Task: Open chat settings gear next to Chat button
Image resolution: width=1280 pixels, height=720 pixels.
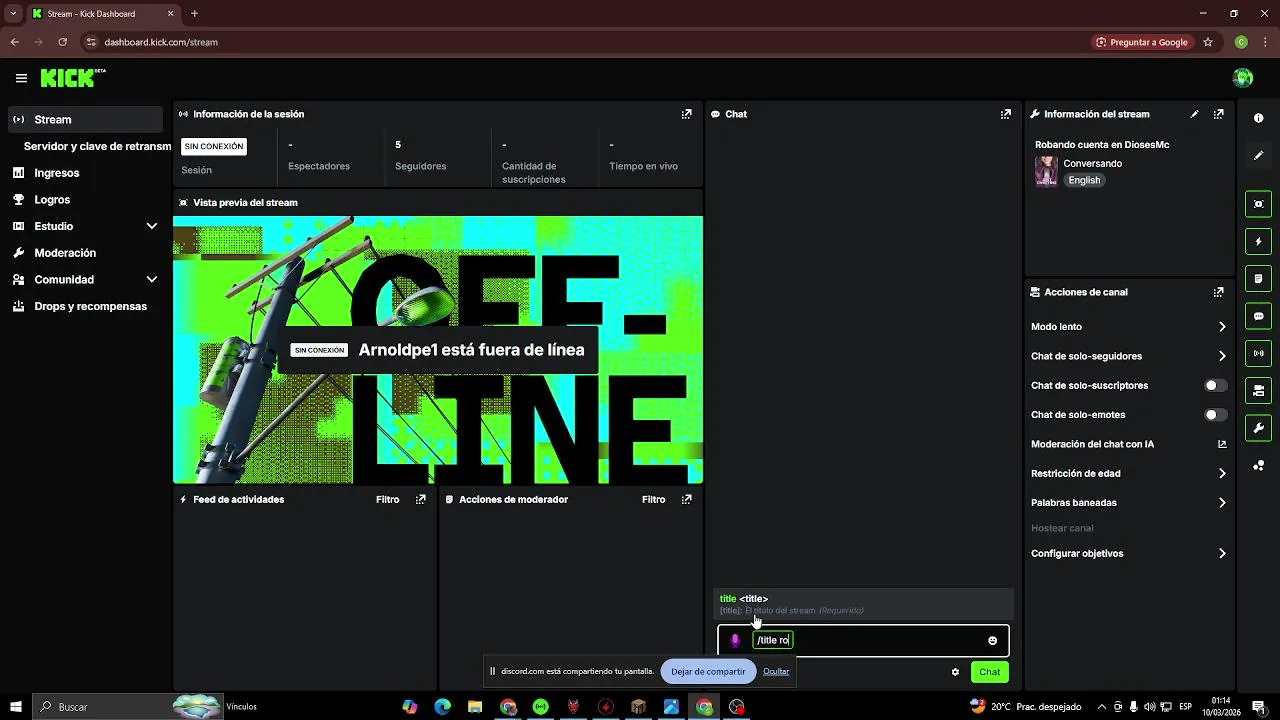Action: pos(955,672)
